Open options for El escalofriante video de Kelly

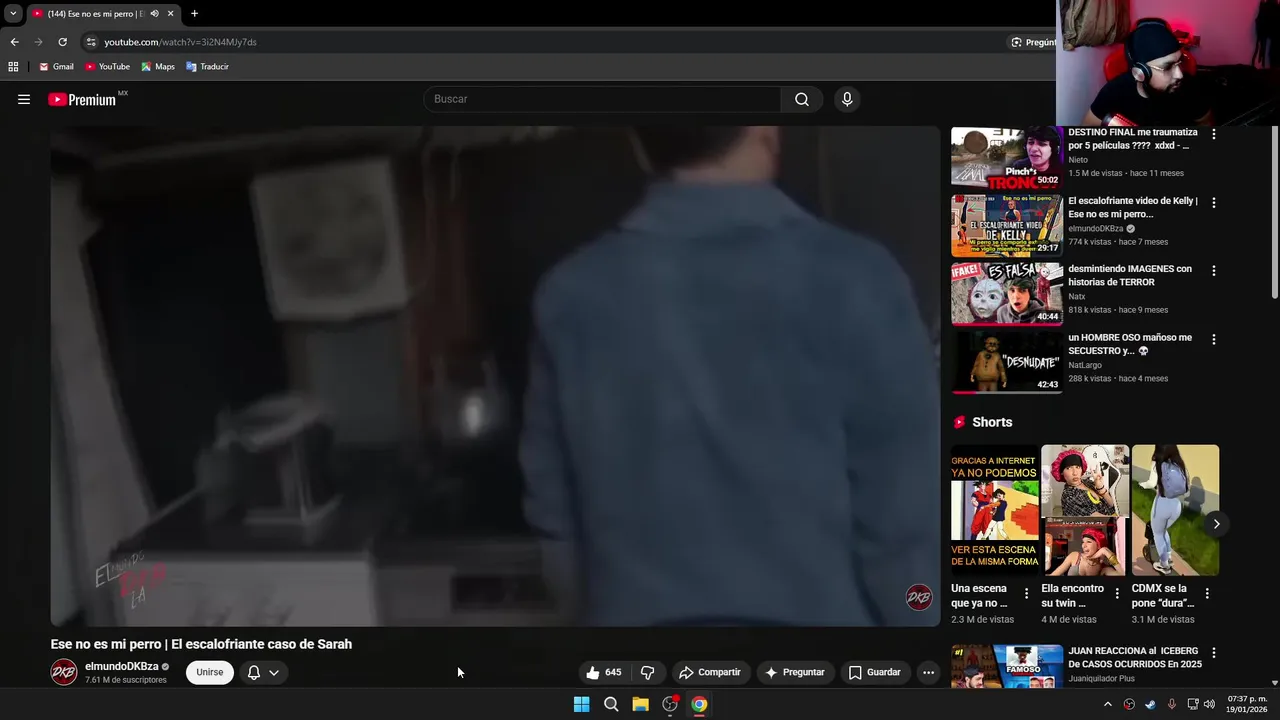[1214, 202]
